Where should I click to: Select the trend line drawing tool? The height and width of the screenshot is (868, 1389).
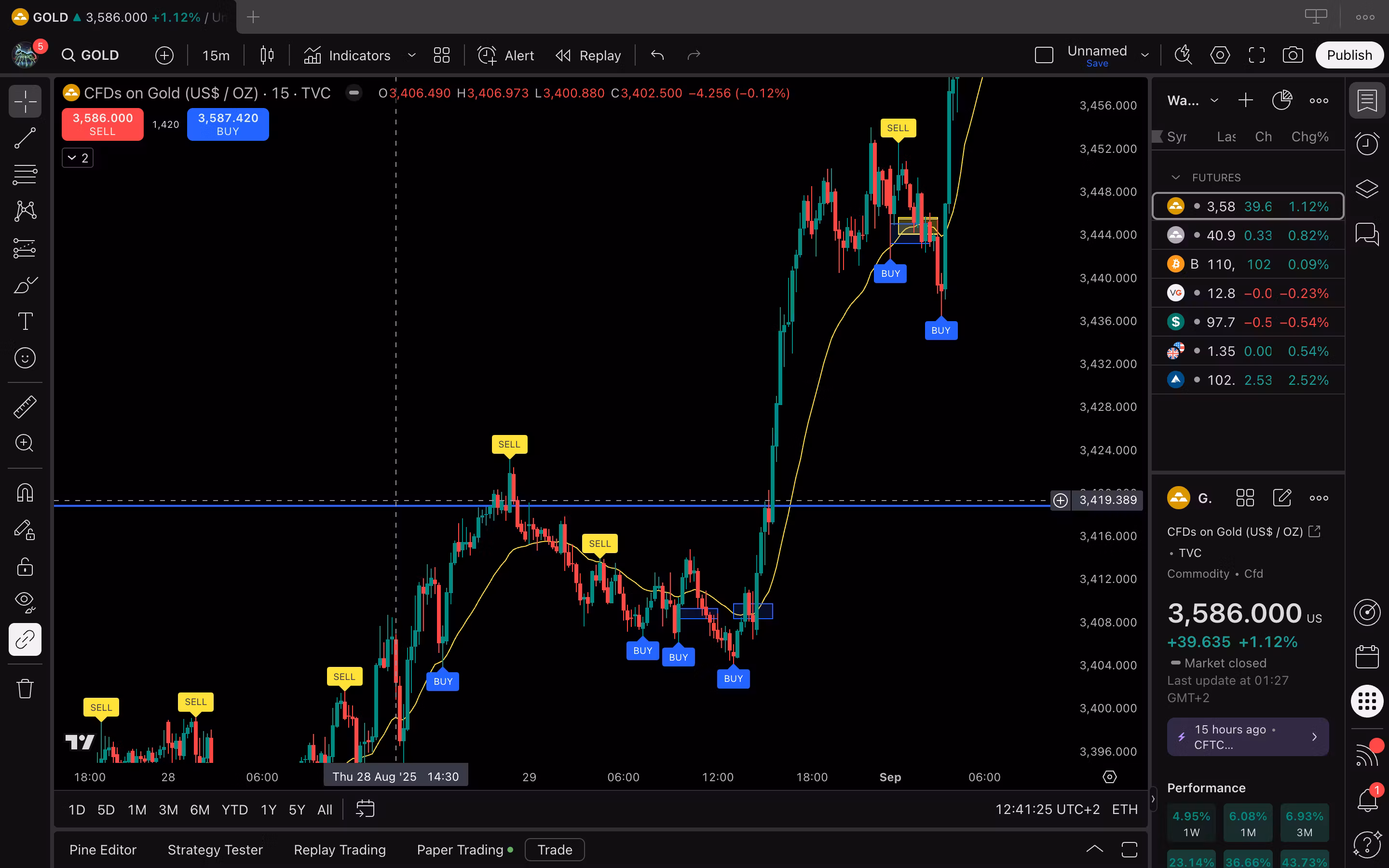tap(25, 138)
